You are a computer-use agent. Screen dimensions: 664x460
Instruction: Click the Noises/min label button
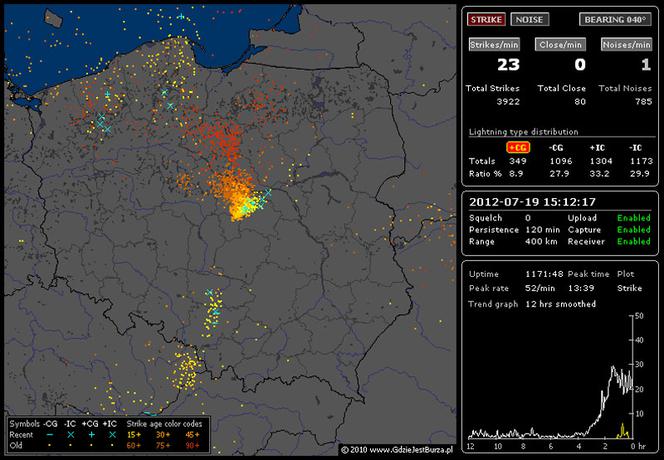pos(626,44)
